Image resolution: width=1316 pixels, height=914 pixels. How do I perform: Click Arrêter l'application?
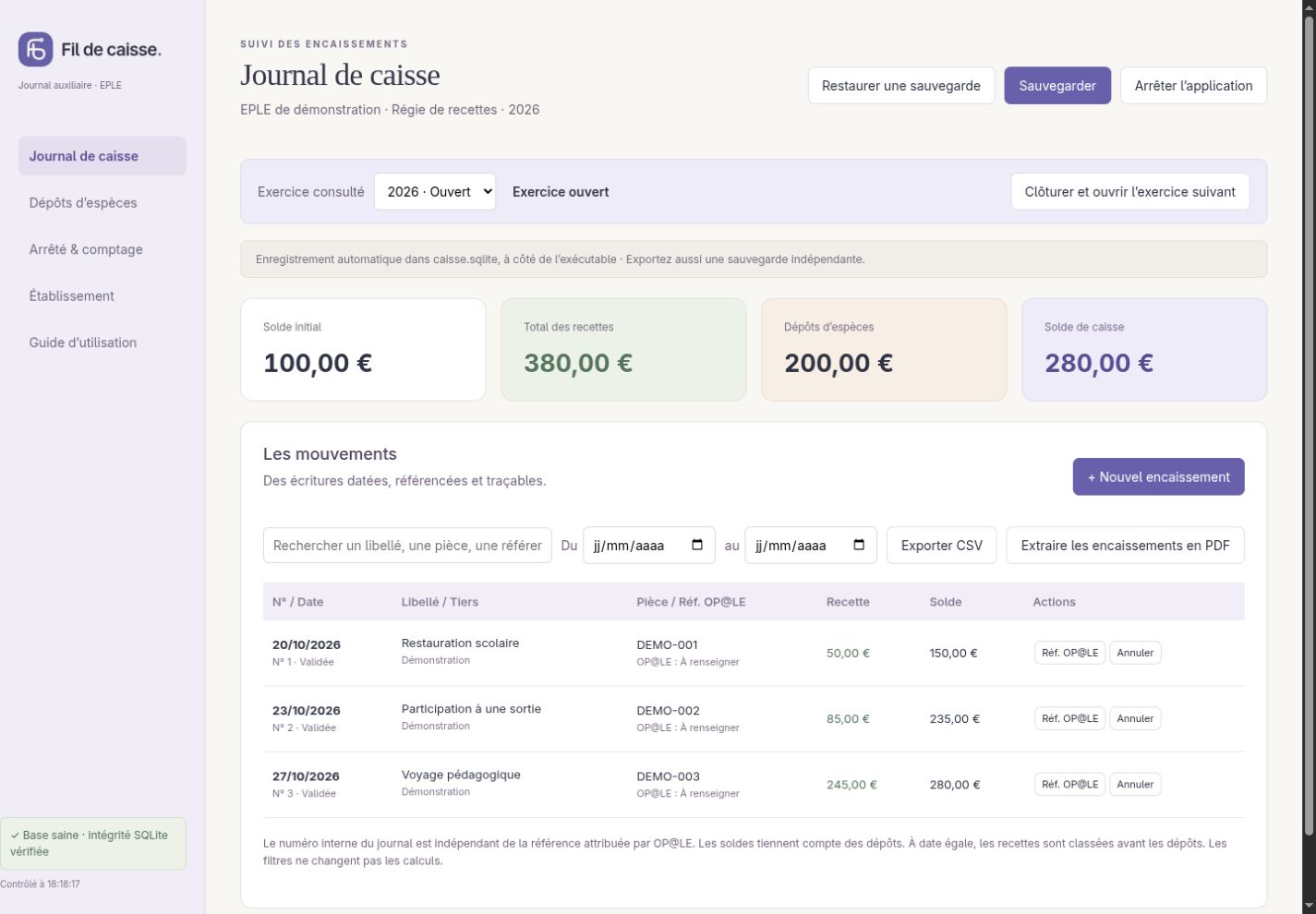tap(1194, 86)
